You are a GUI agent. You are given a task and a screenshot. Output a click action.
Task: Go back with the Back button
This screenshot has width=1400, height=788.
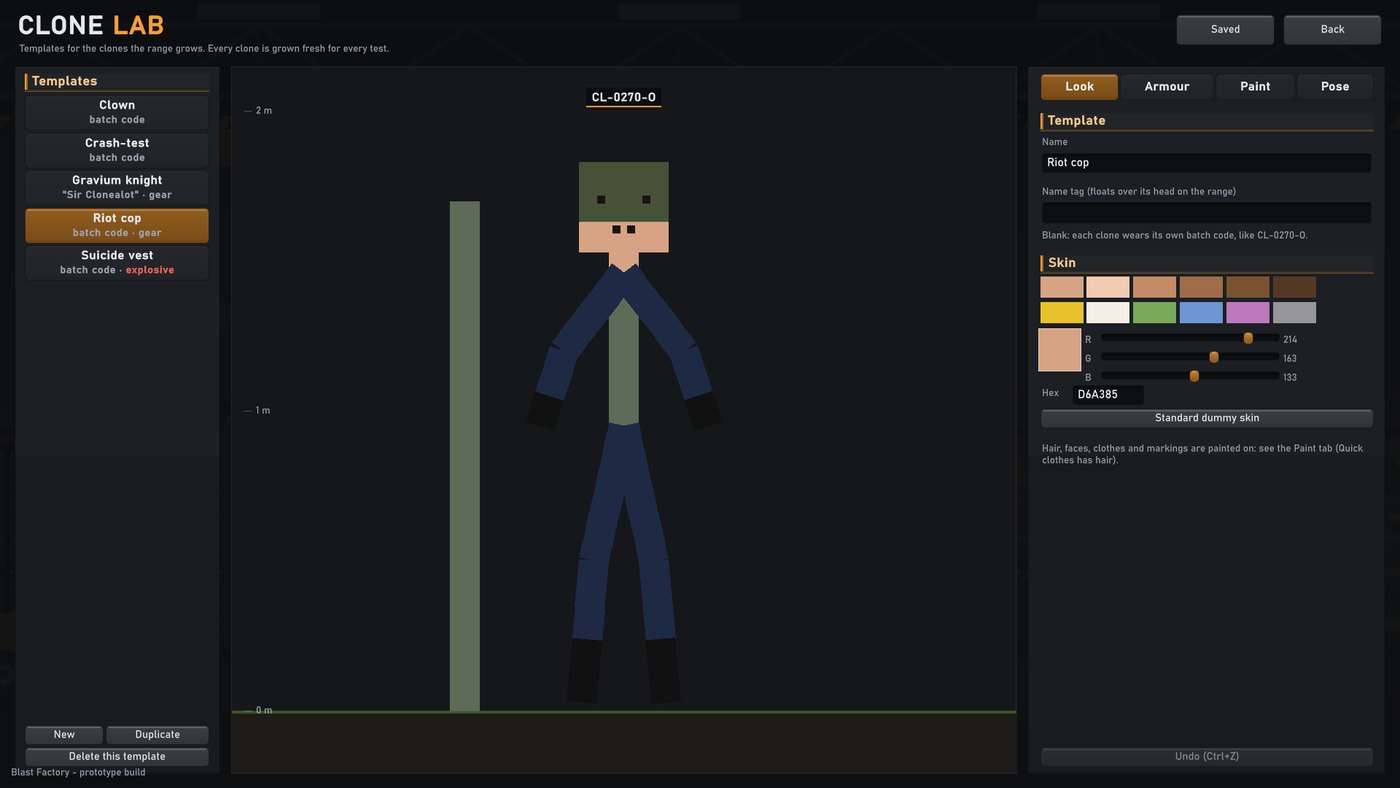[1332, 30]
